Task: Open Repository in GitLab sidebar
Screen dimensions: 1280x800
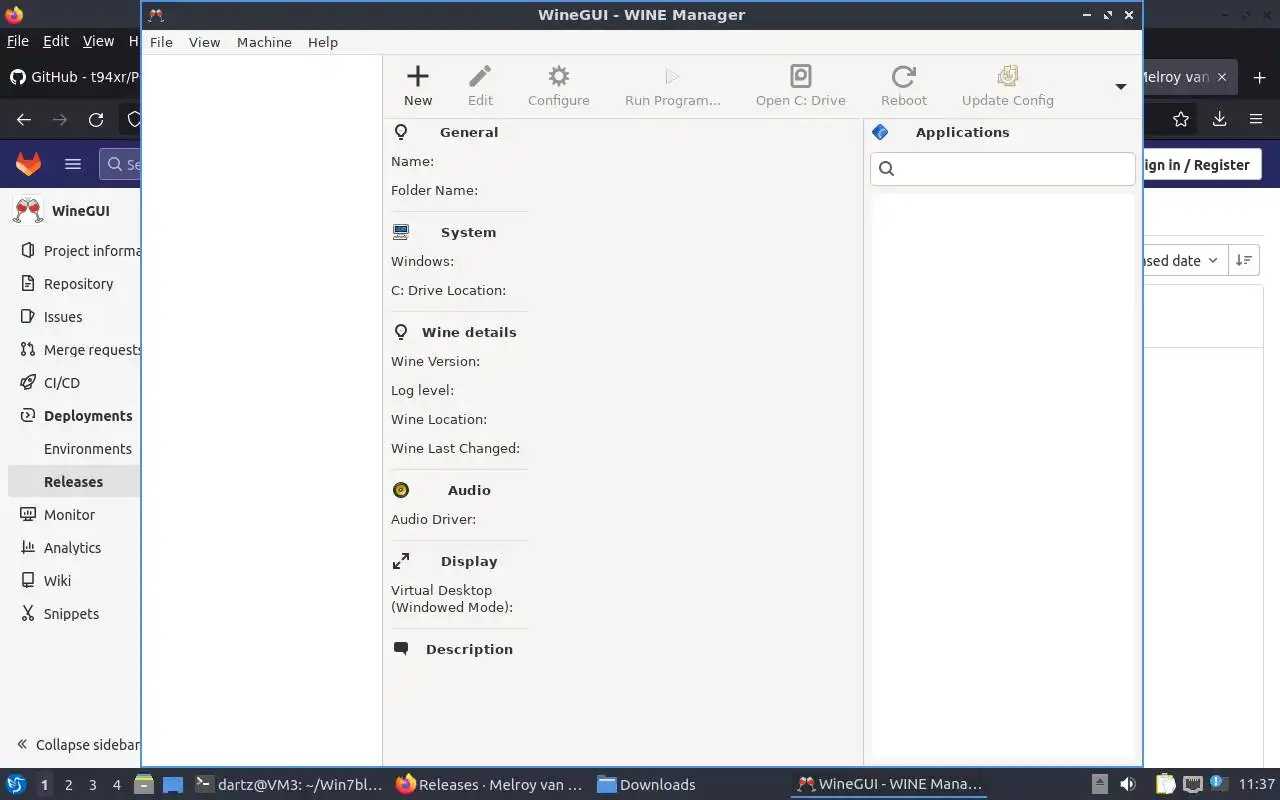Action: (x=78, y=284)
